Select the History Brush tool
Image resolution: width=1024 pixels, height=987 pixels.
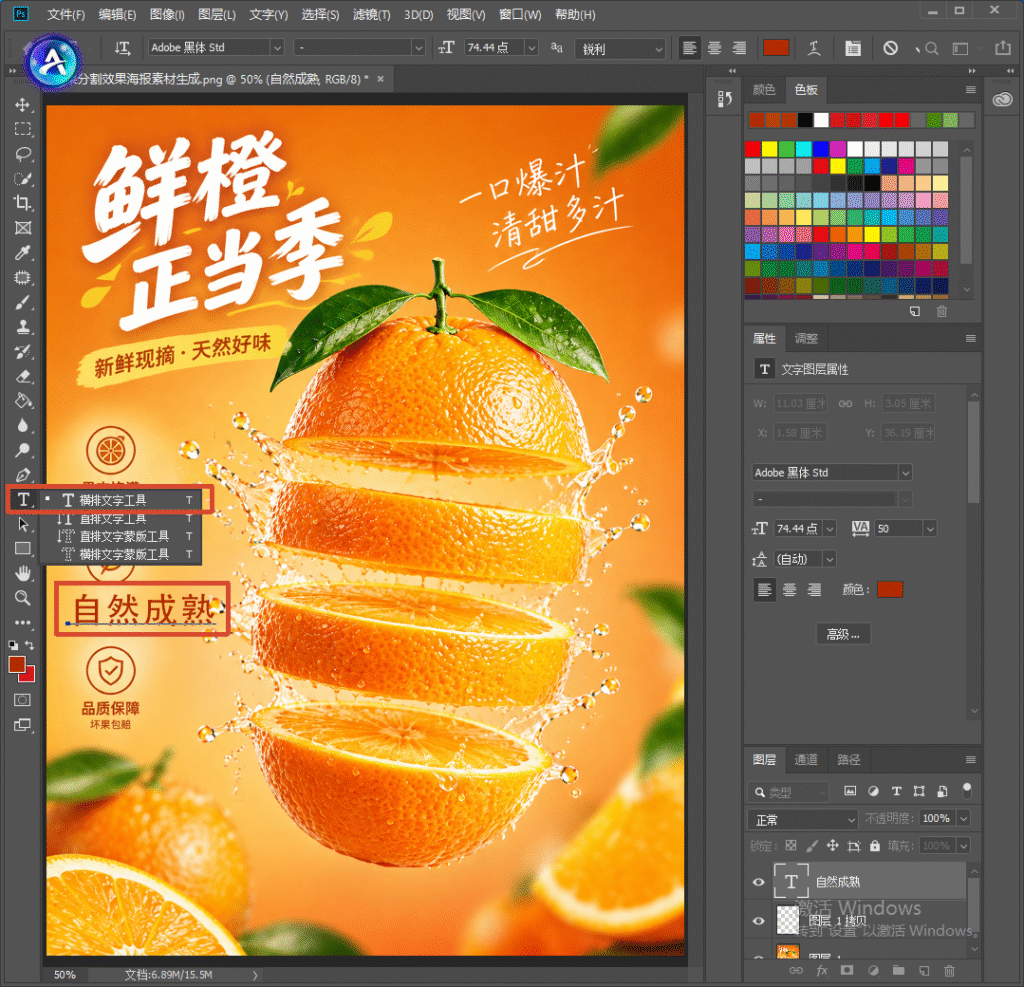(x=23, y=351)
